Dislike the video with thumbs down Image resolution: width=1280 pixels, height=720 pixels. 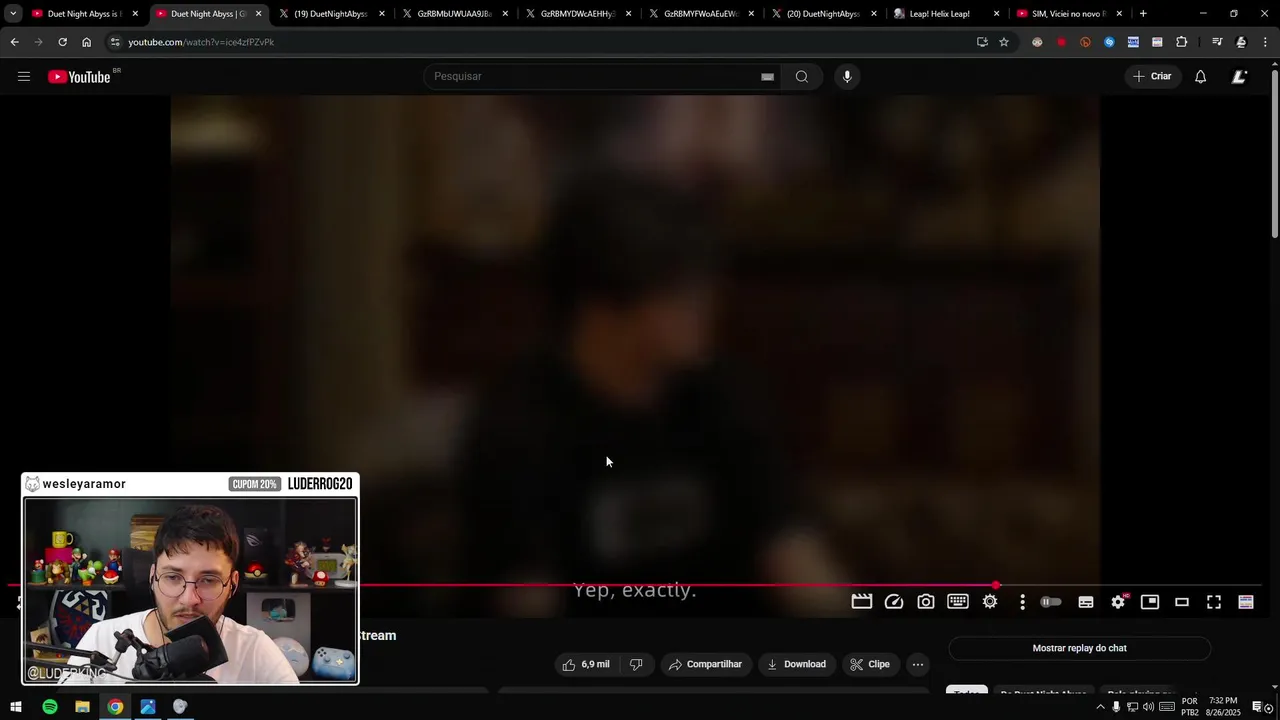(x=635, y=664)
